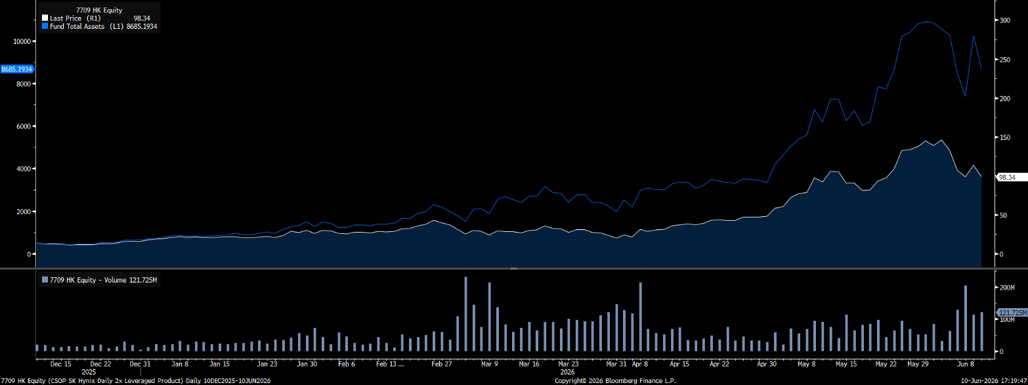Click the 'Jan 23' date label
The width and height of the screenshot is (1028, 385).
tap(267, 362)
